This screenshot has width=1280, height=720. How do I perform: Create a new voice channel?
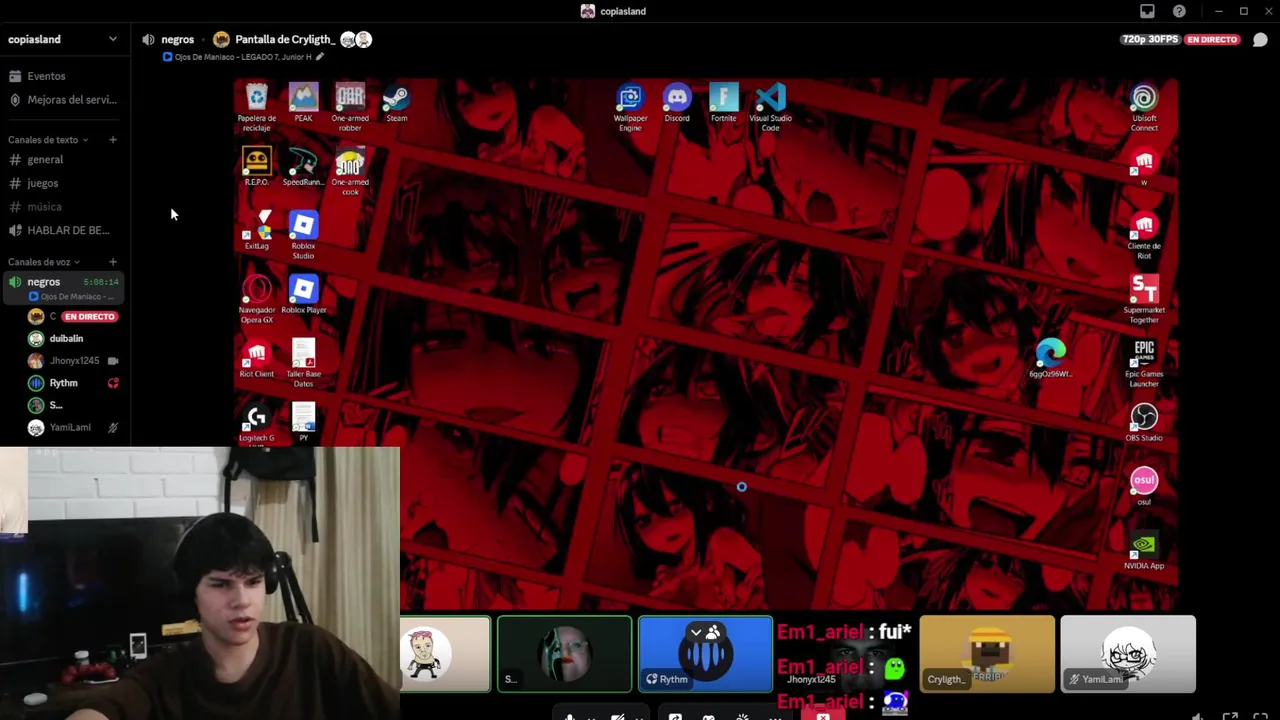112,262
